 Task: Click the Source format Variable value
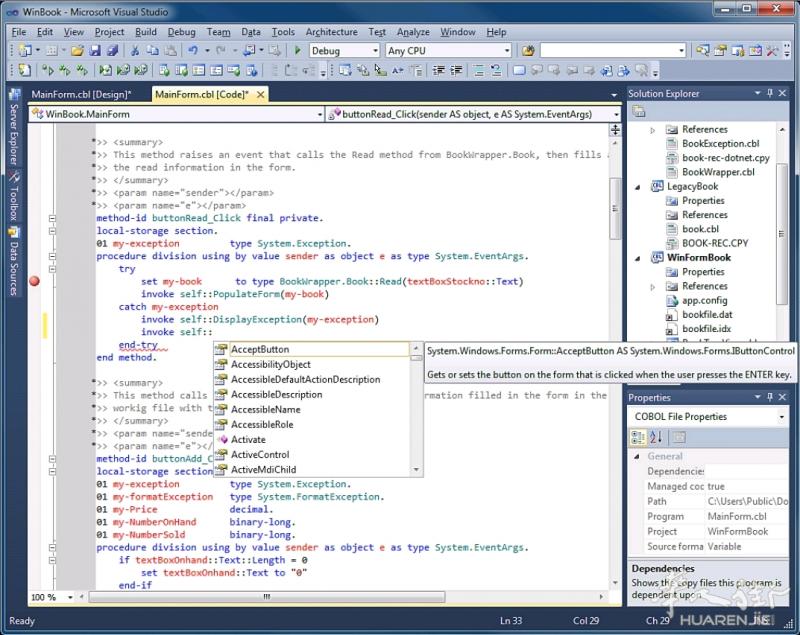[x=746, y=547]
